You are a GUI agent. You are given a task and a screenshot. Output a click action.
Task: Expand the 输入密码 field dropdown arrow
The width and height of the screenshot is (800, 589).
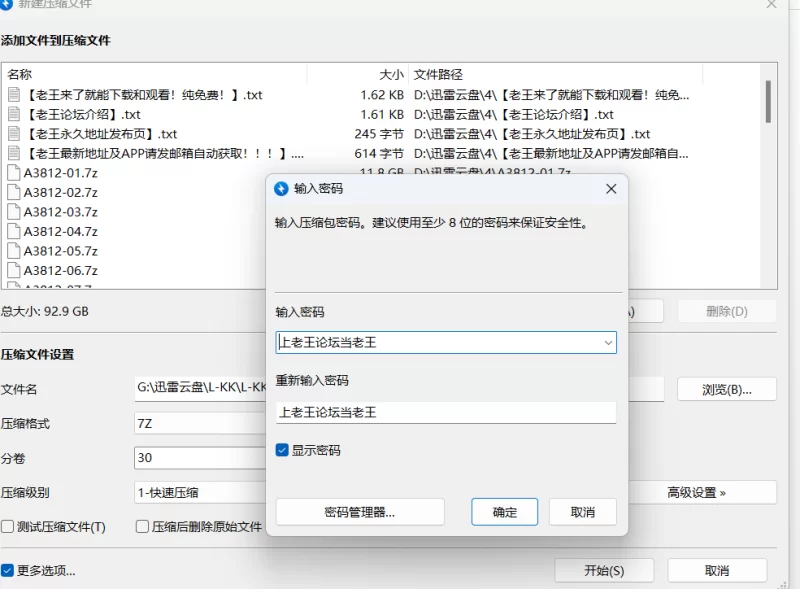click(x=607, y=343)
